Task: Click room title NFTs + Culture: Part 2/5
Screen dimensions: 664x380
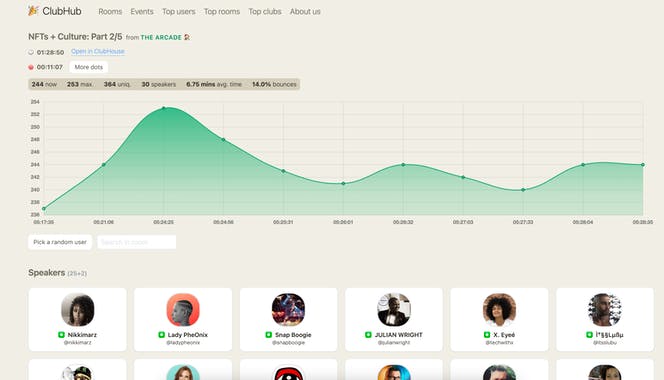Action: tap(75, 37)
